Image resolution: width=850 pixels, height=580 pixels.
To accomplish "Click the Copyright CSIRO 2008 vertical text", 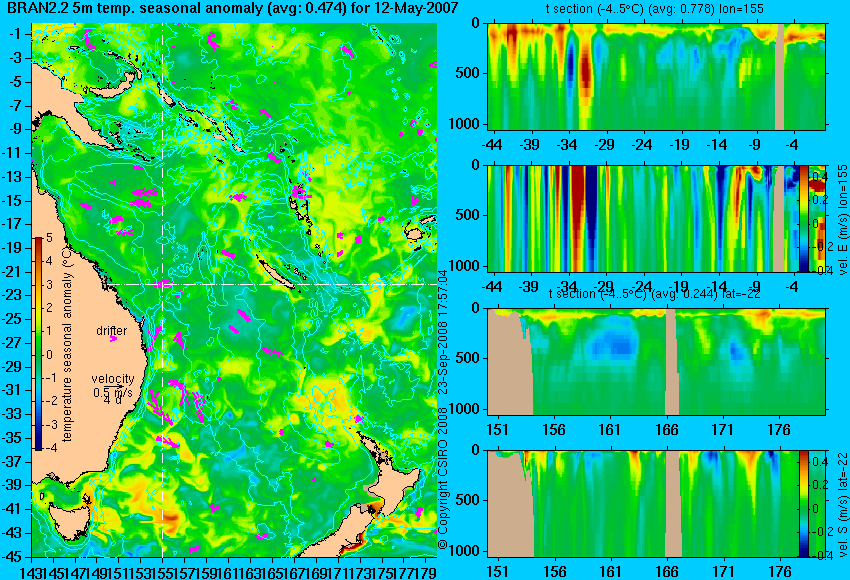I will (x=443, y=476).
